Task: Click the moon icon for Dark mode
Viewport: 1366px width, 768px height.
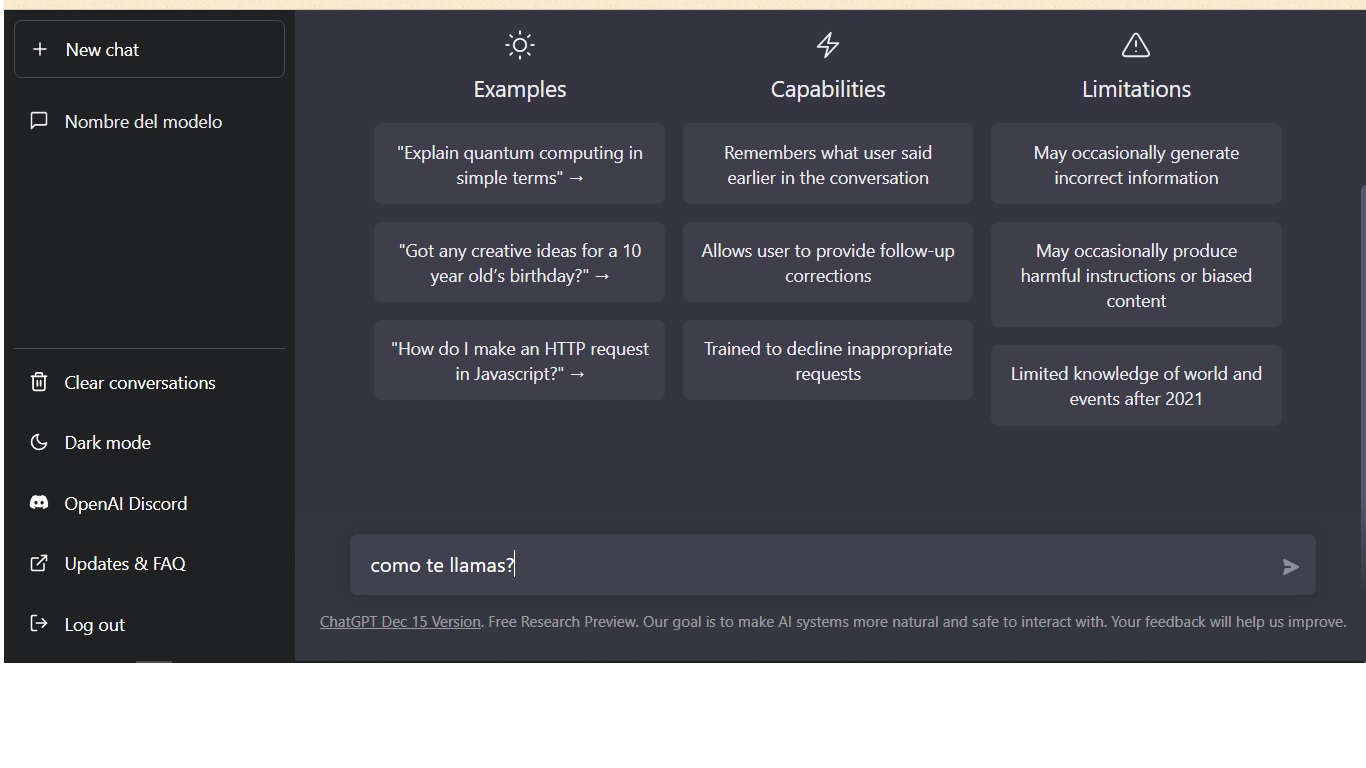Action: tap(39, 442)
